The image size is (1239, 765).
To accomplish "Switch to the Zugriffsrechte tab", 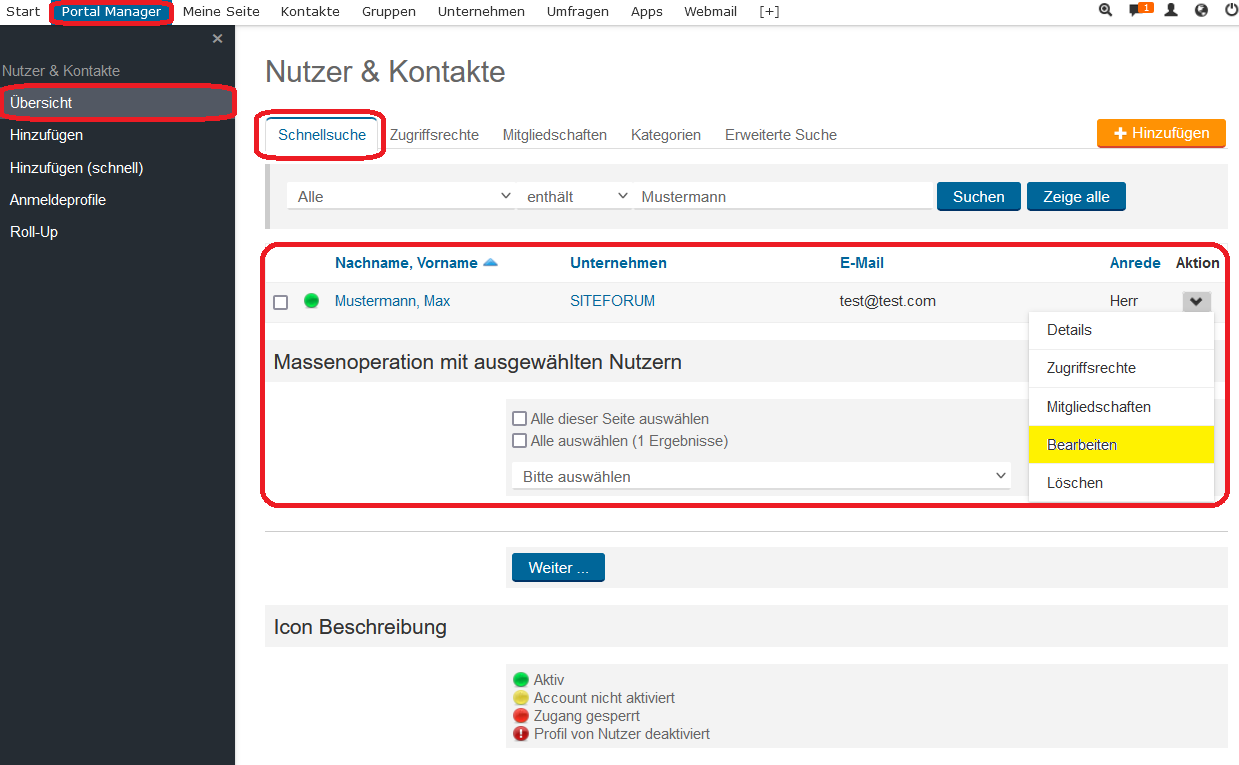I will [434, 135].
